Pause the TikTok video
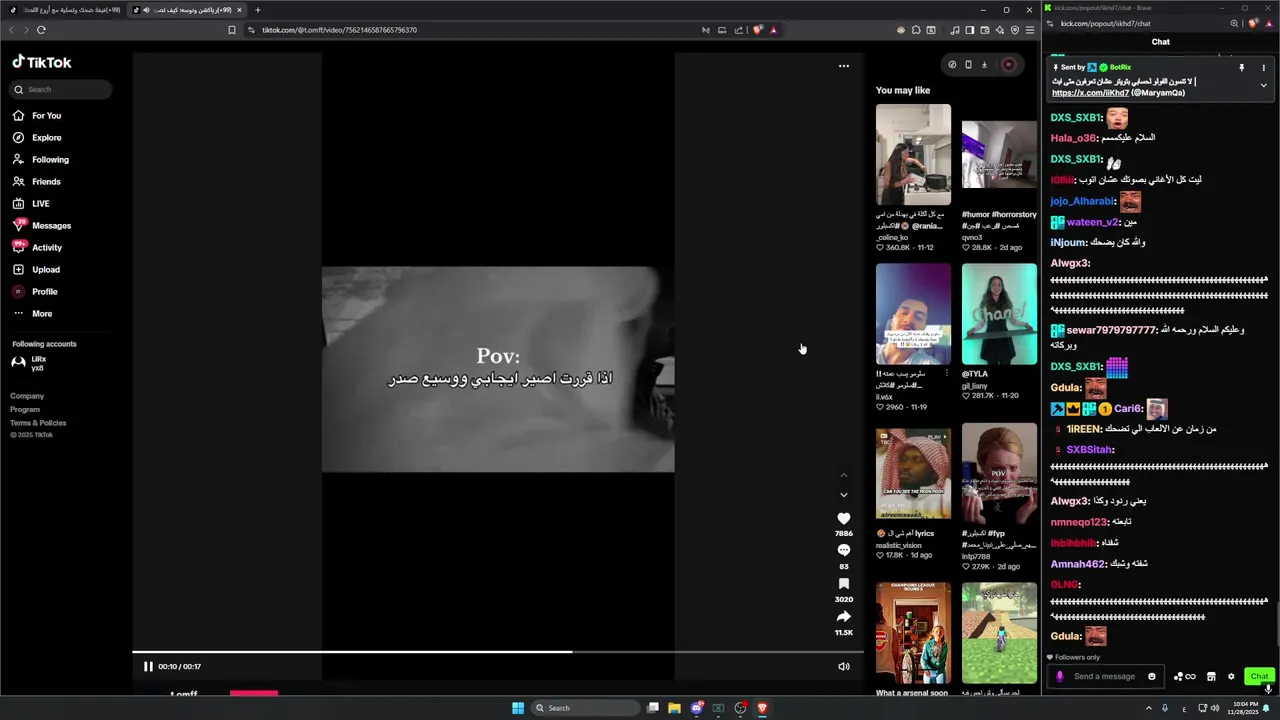1280x720 pixels. [148, 667]
